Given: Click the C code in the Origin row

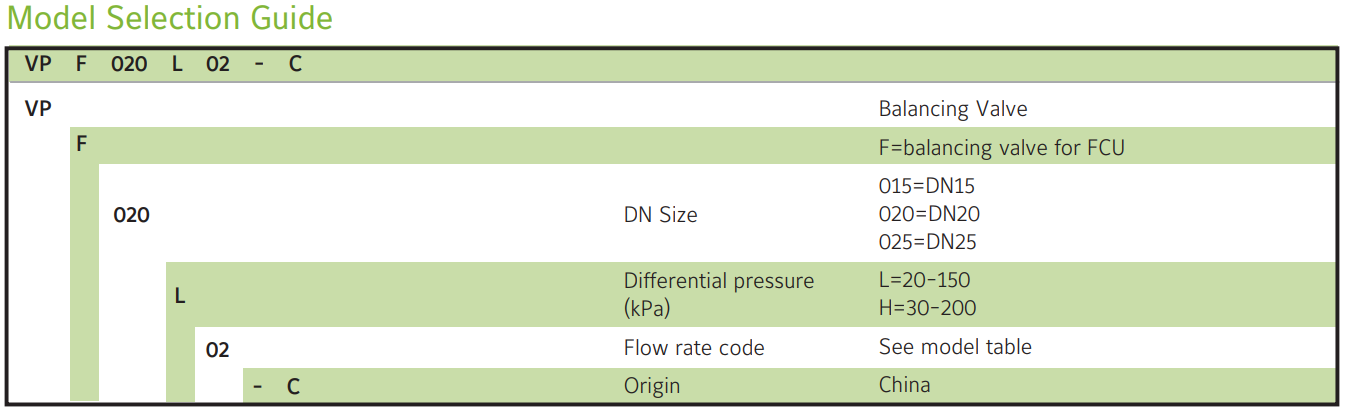Looking at the screenshot, I should pyautogui.click(x=293, y=386).
